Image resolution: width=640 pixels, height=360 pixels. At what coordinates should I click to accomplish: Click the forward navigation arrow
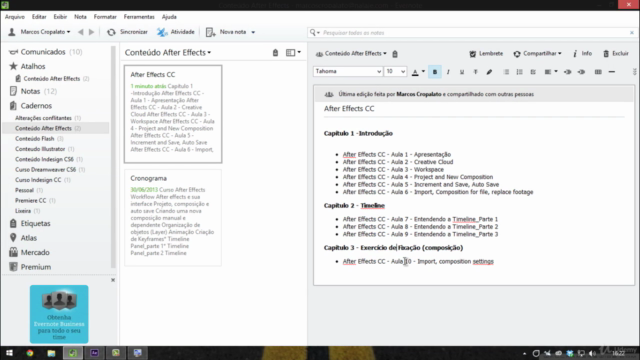(x=91, y=32)
